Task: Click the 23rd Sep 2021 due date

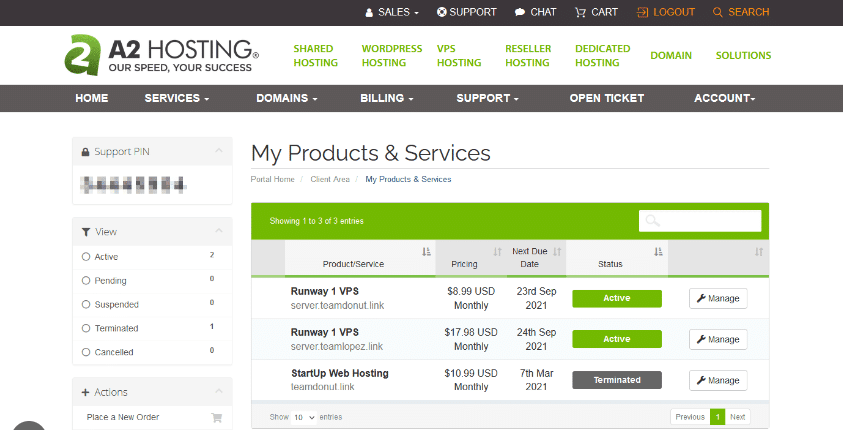Action: click(536, 298)
